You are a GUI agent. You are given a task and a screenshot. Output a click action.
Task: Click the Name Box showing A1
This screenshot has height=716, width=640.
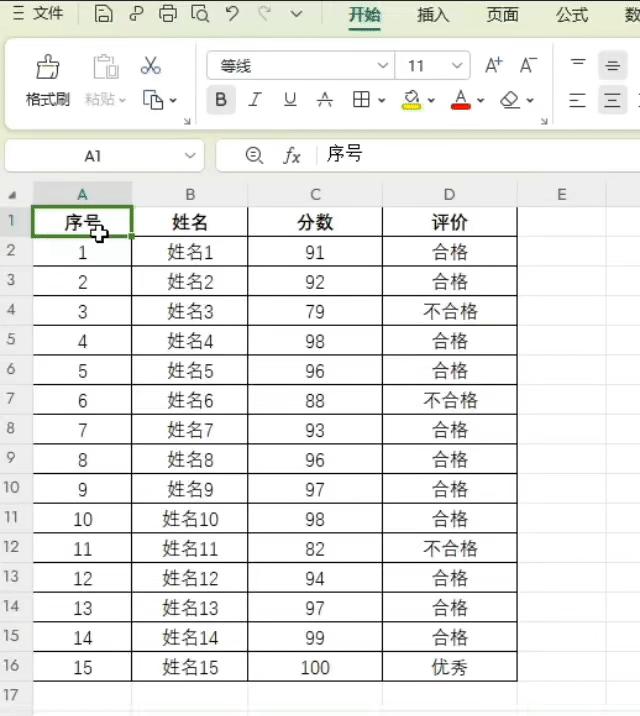point(104,156)
